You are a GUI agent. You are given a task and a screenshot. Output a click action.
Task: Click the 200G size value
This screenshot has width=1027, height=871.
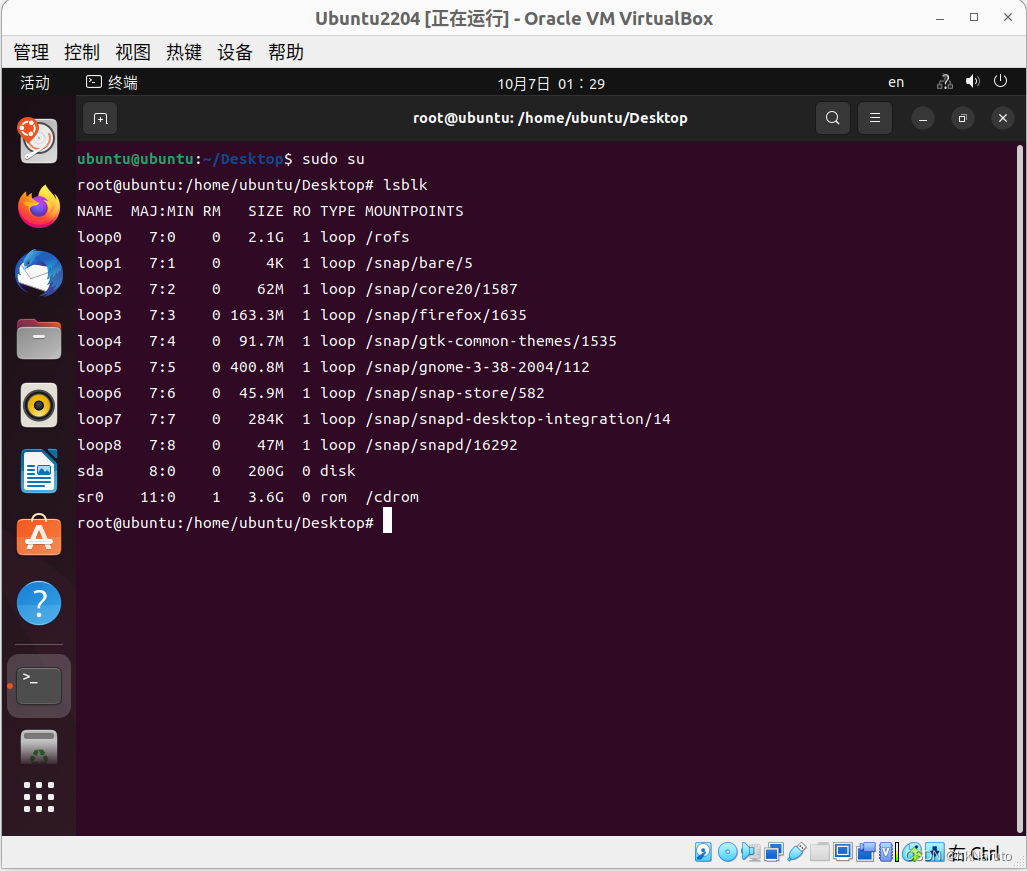pos(265,471)
